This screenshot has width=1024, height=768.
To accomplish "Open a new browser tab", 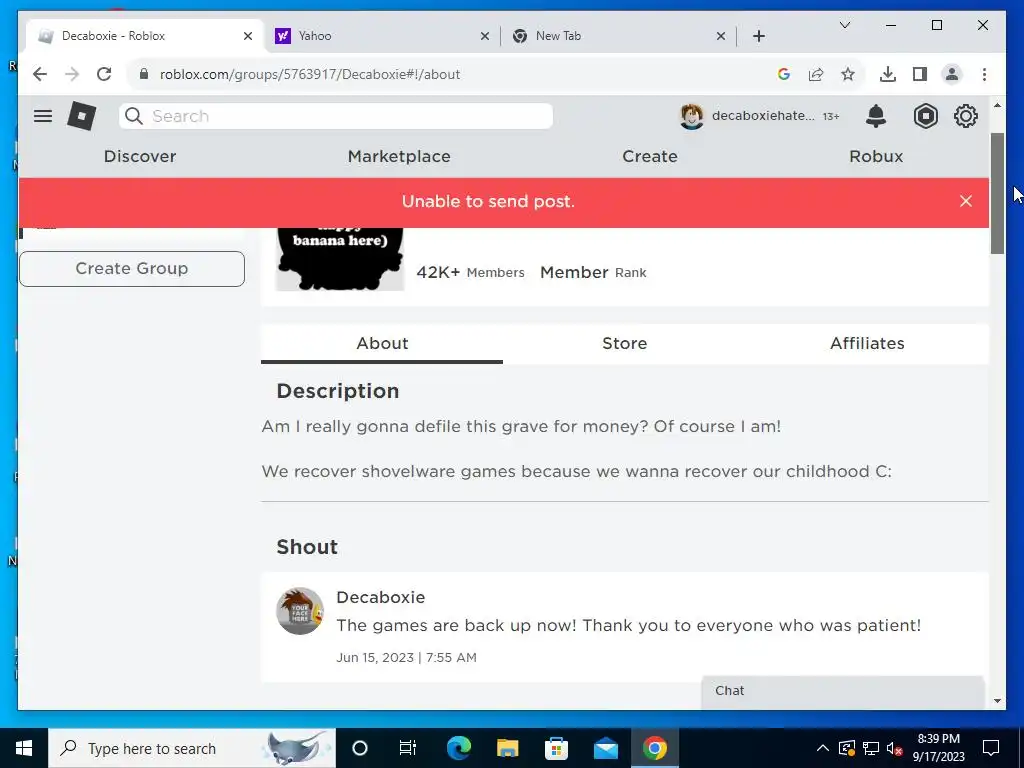I will point(758,36).
